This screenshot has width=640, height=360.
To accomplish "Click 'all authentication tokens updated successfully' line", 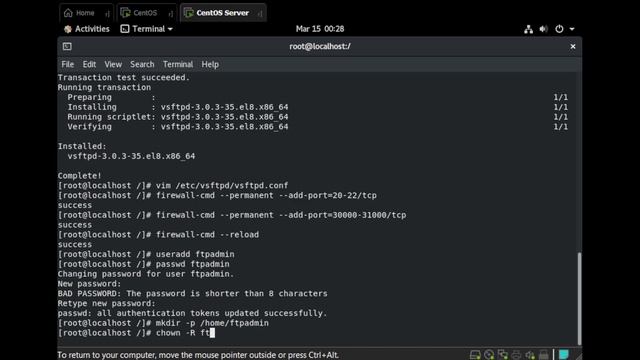I will [193, 313].
